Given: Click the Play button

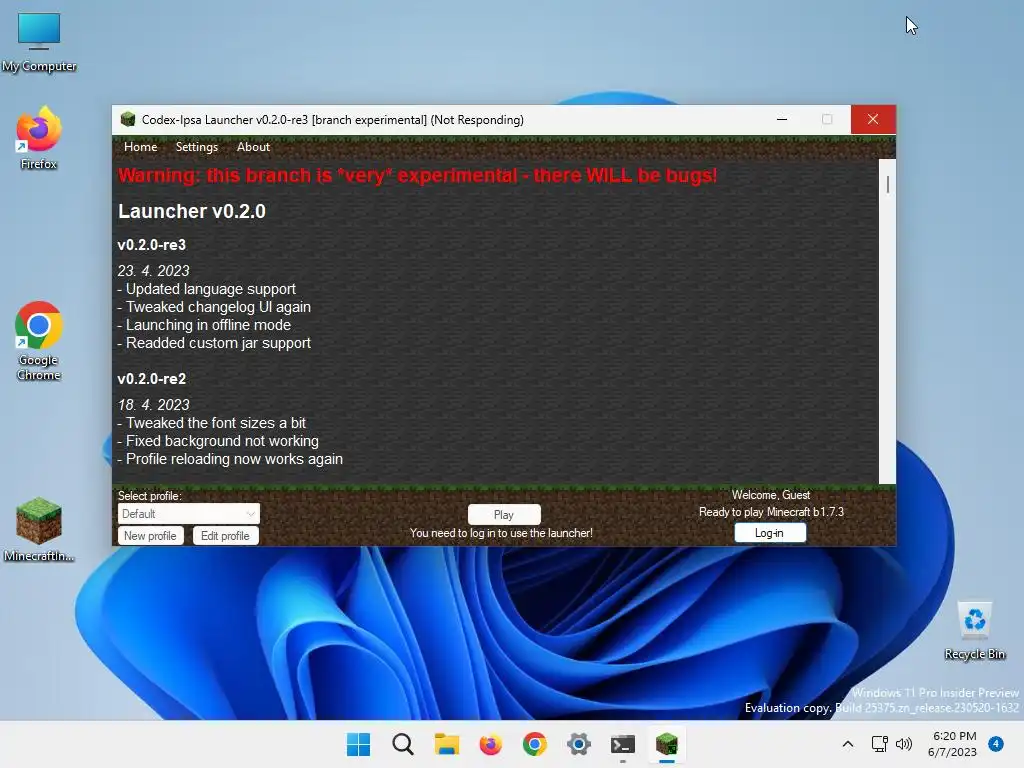Looking at the screenshot, I should click(x=504, y=515).
